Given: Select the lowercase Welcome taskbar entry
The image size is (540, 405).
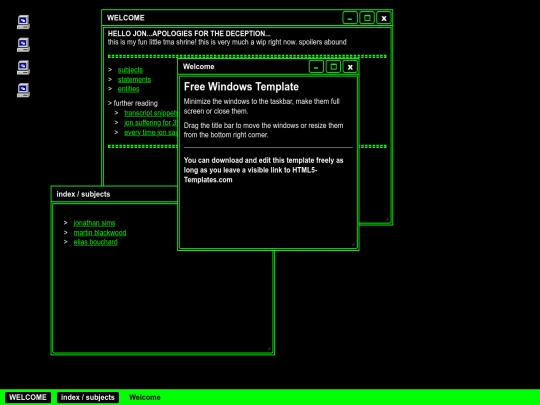Looking at the screenshot, I should coord(145,397).
